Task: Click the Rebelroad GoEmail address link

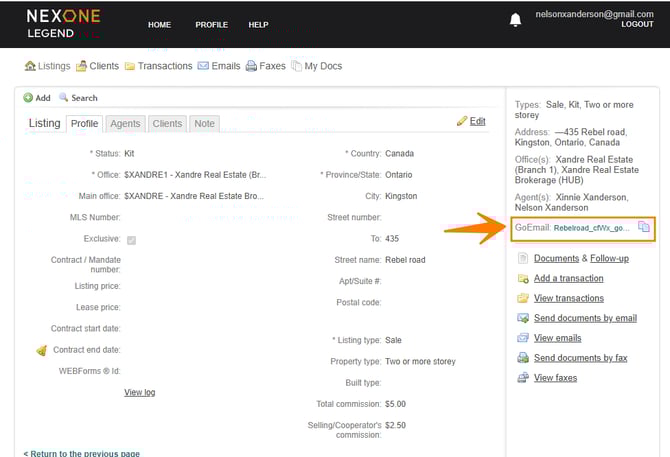Action: 591,228
